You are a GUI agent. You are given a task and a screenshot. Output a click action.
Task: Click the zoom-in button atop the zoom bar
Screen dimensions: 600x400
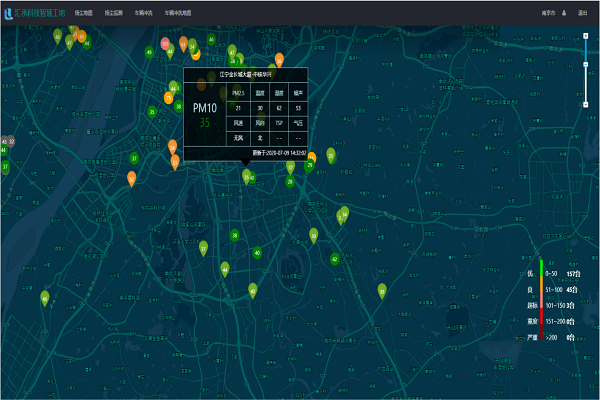click(x=585, y=36)
